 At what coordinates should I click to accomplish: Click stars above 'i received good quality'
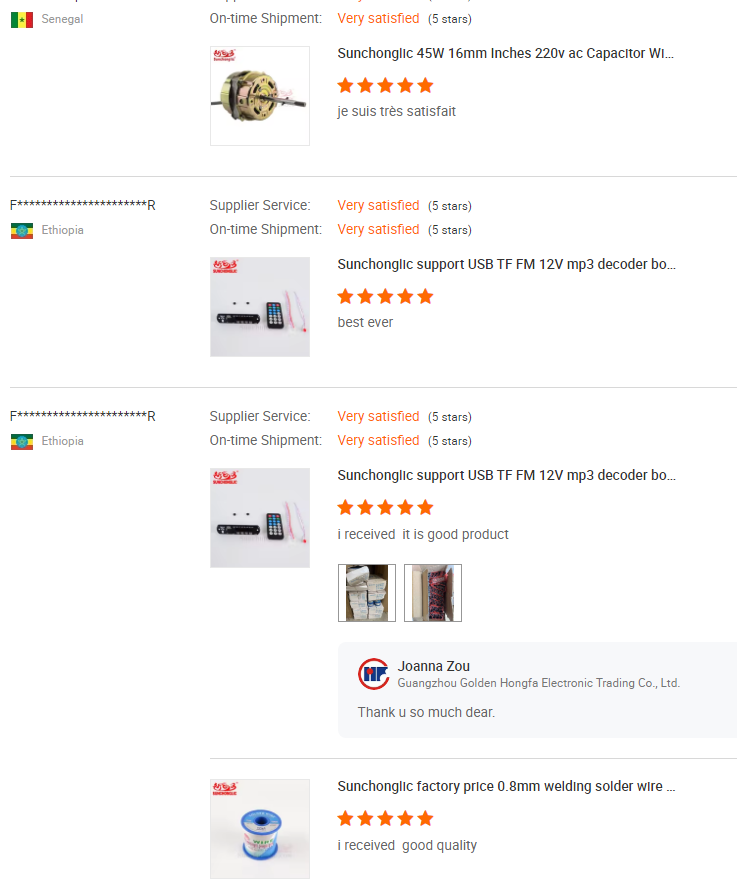point(385,819)
